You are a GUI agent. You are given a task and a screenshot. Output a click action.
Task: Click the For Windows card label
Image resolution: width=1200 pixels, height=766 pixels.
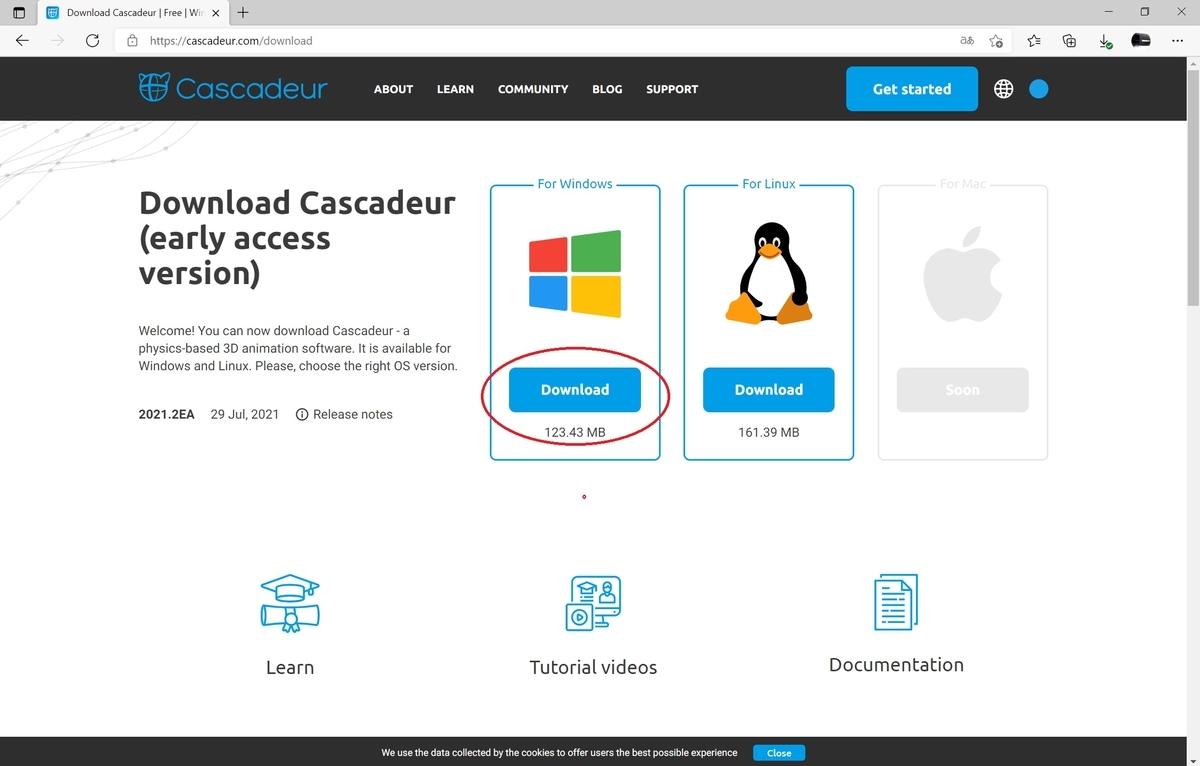point(575,184)
